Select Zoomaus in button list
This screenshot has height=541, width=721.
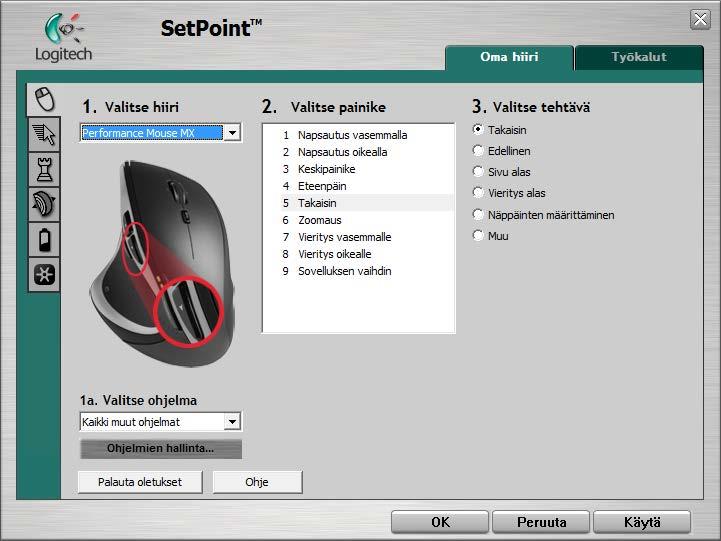coord(367,220)
